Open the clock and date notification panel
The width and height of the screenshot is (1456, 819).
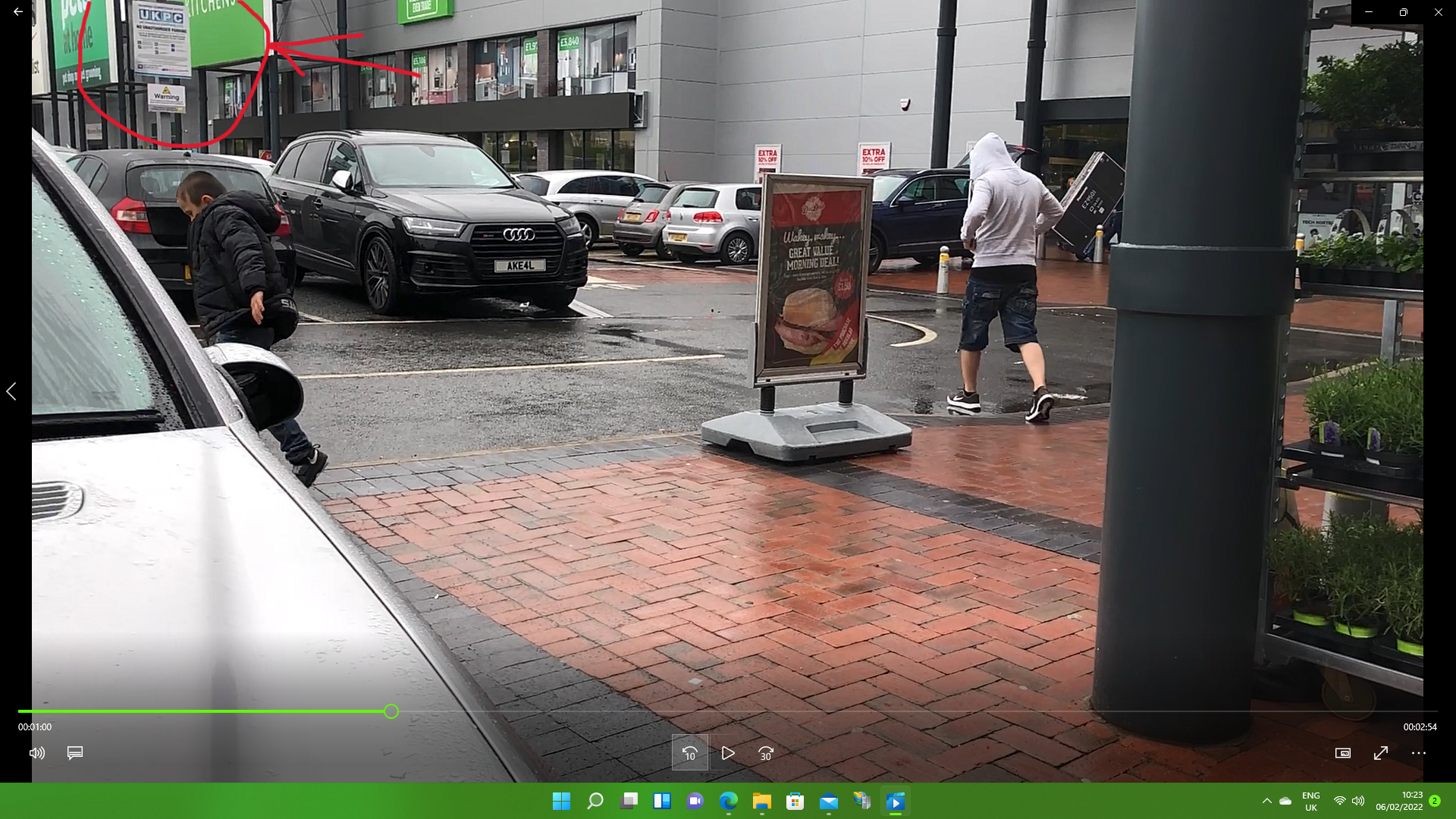tap(1399, 801)
